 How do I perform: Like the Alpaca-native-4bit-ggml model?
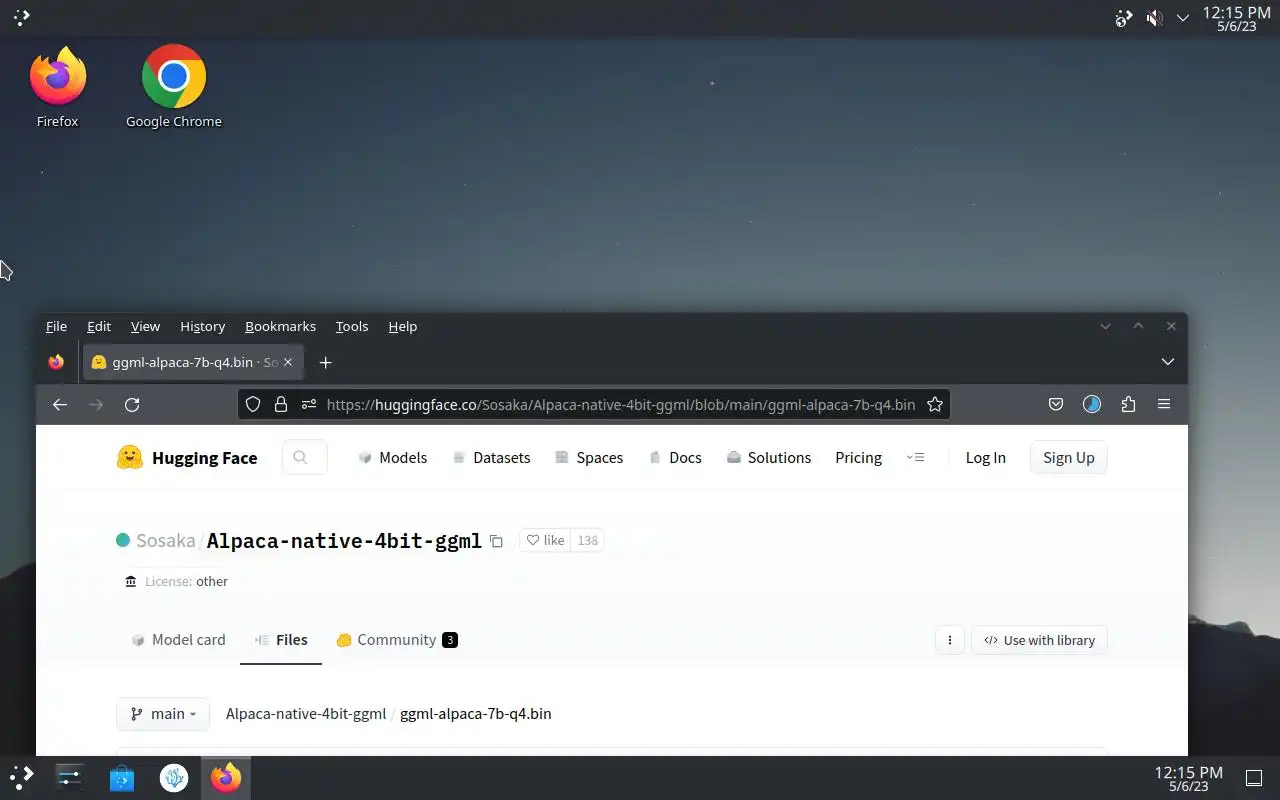tap(546, 540)
